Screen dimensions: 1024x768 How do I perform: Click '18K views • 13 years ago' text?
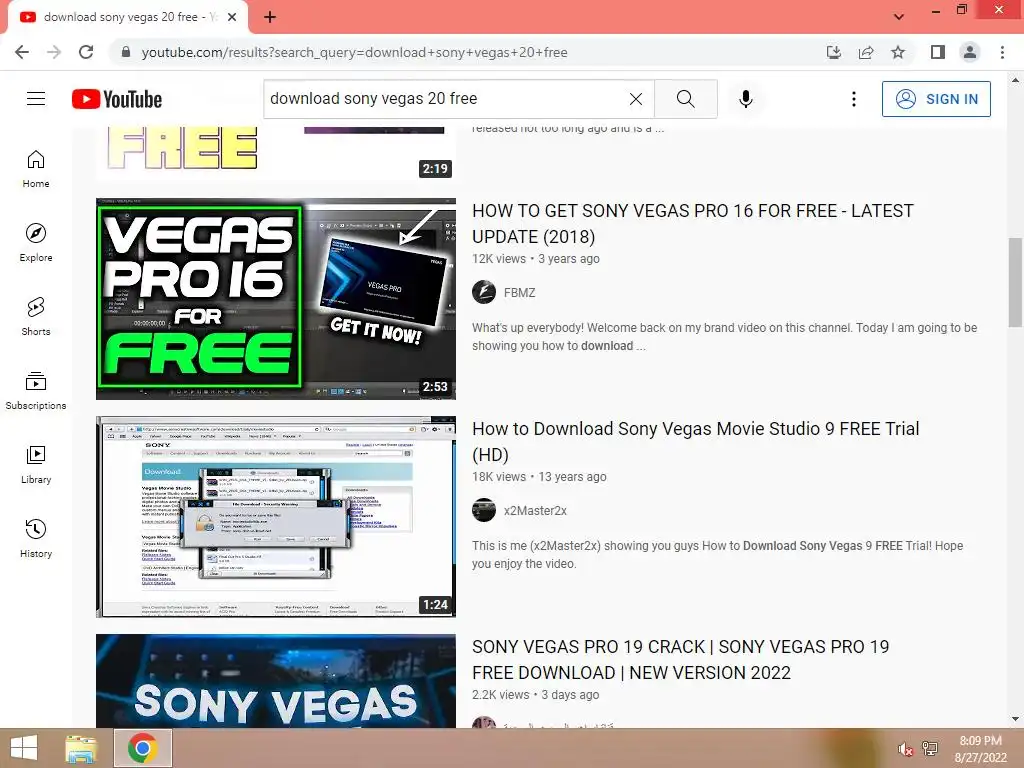pos(539,477)
